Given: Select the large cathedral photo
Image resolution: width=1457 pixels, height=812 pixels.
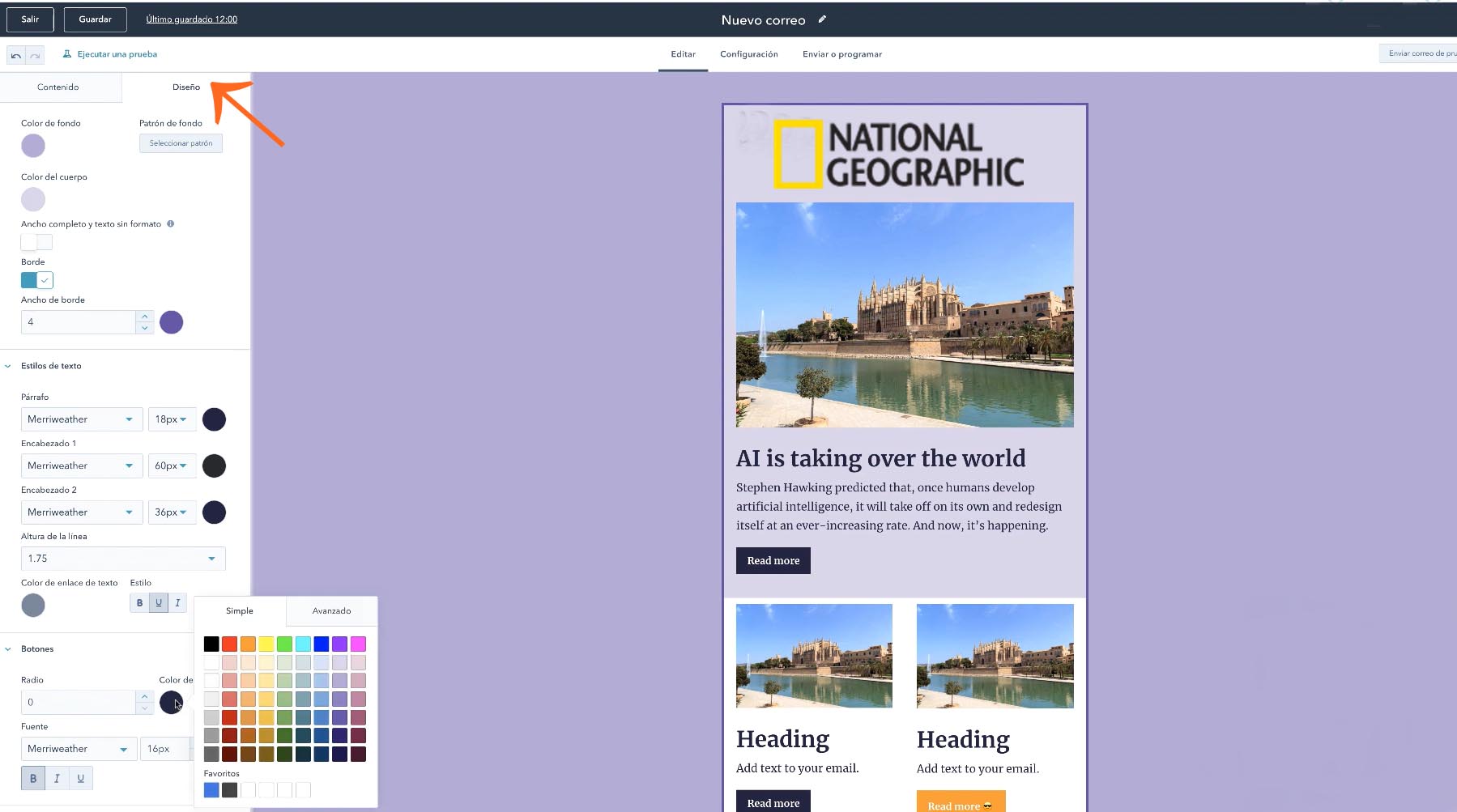Looking at the screenshot, I should point(905,315).
